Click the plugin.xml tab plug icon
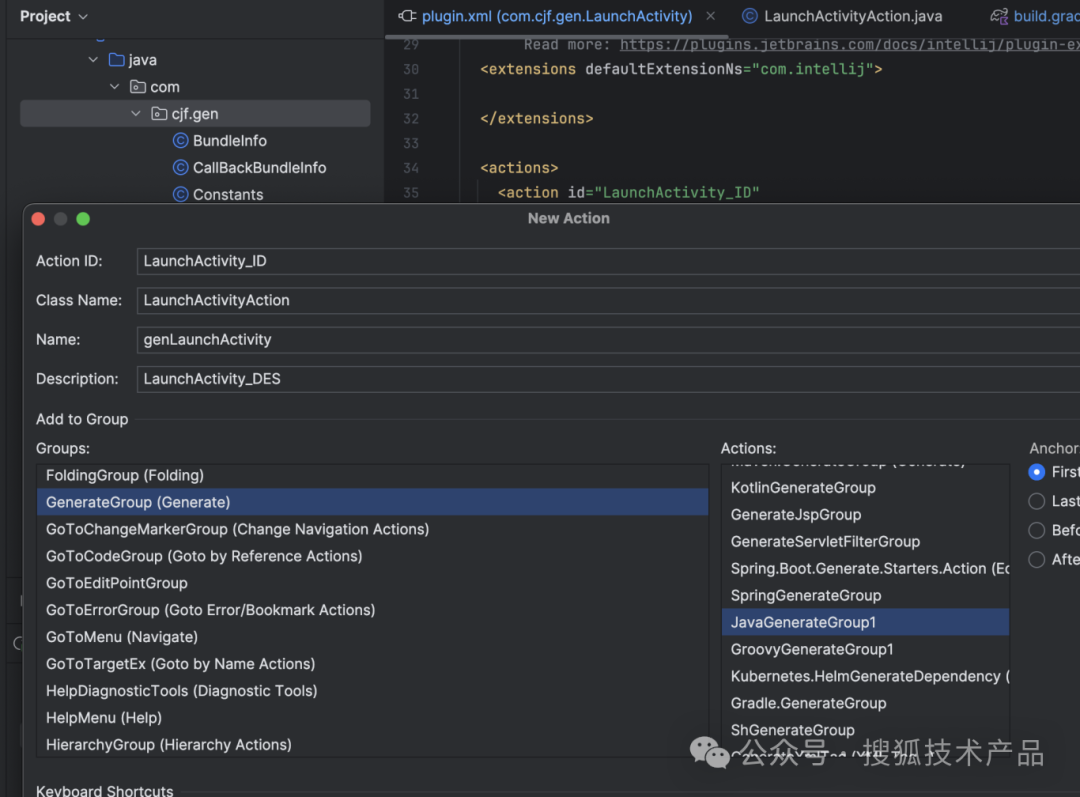This screenshot has width=1080, height=797. [x=407, y=16]
